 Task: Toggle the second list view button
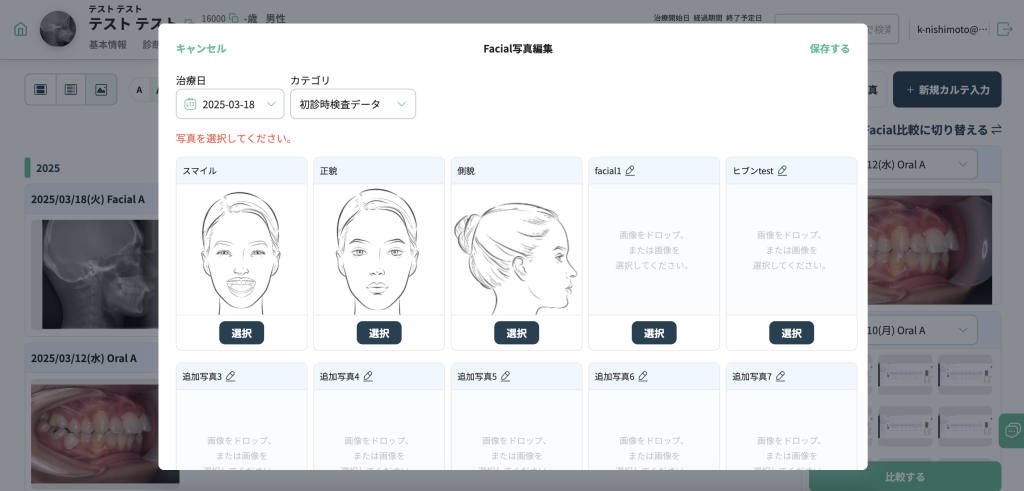71,90
